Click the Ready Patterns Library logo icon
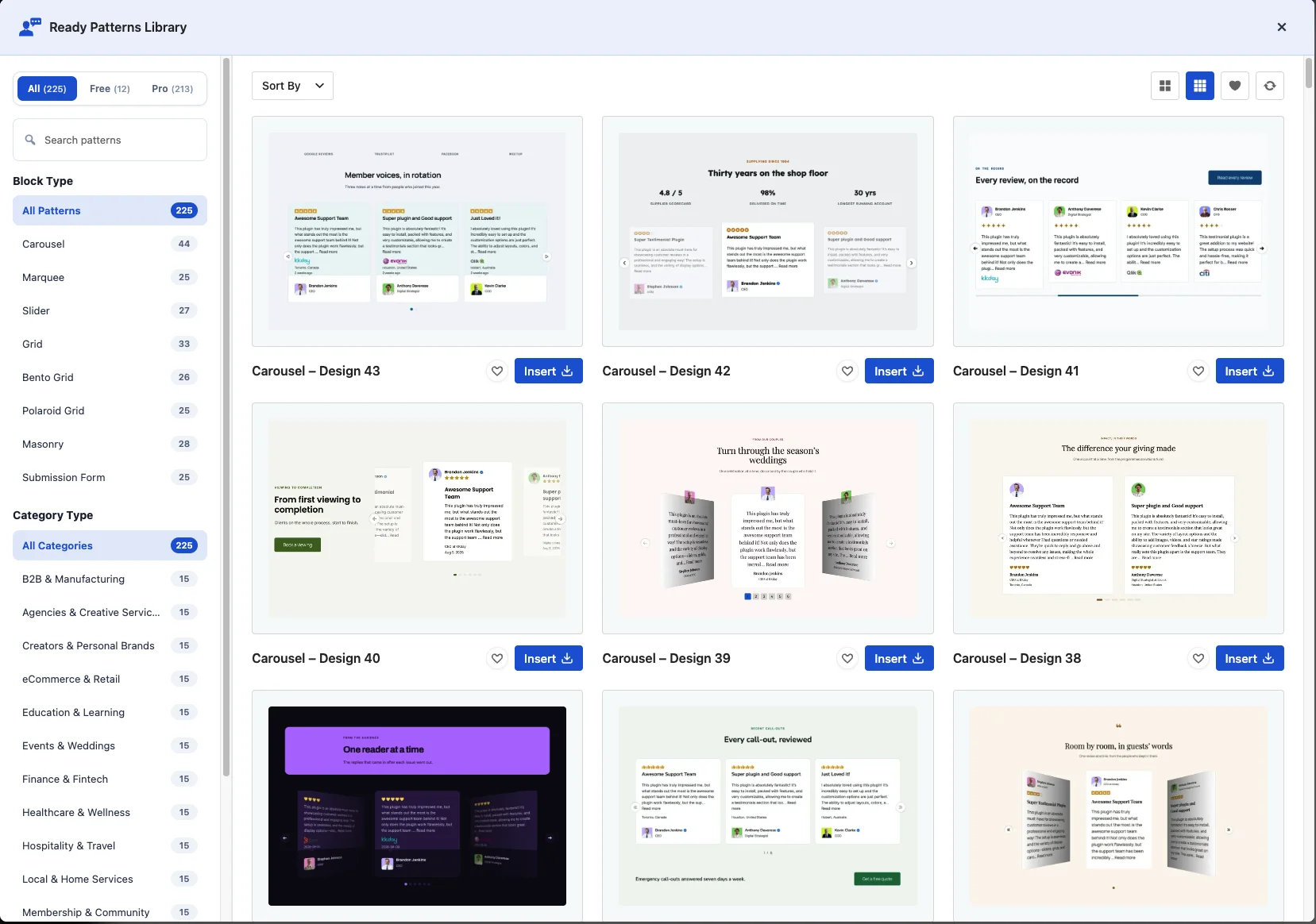The image size is (1316, 924). [30, 27]
